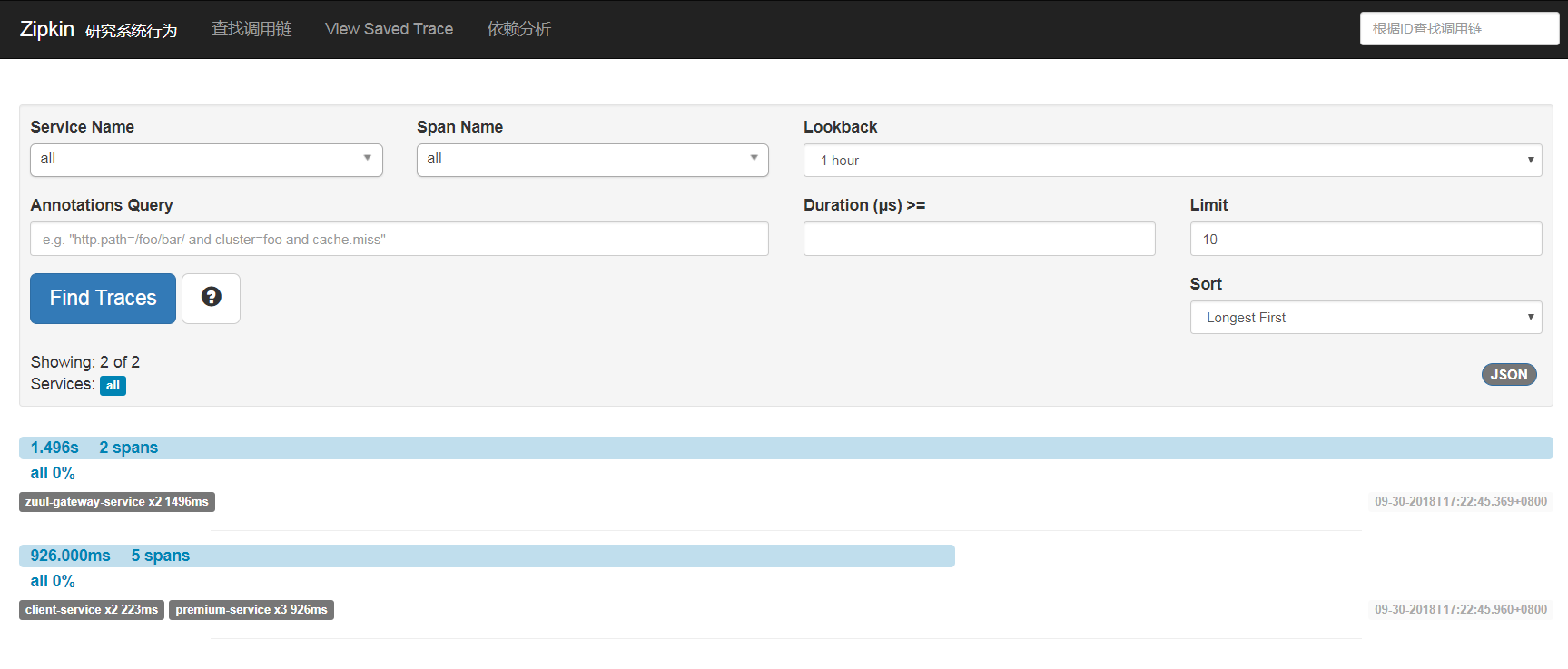
Task: Click the 'all' services filter tag
Action: pyautogui.click(x=113, y=386)
